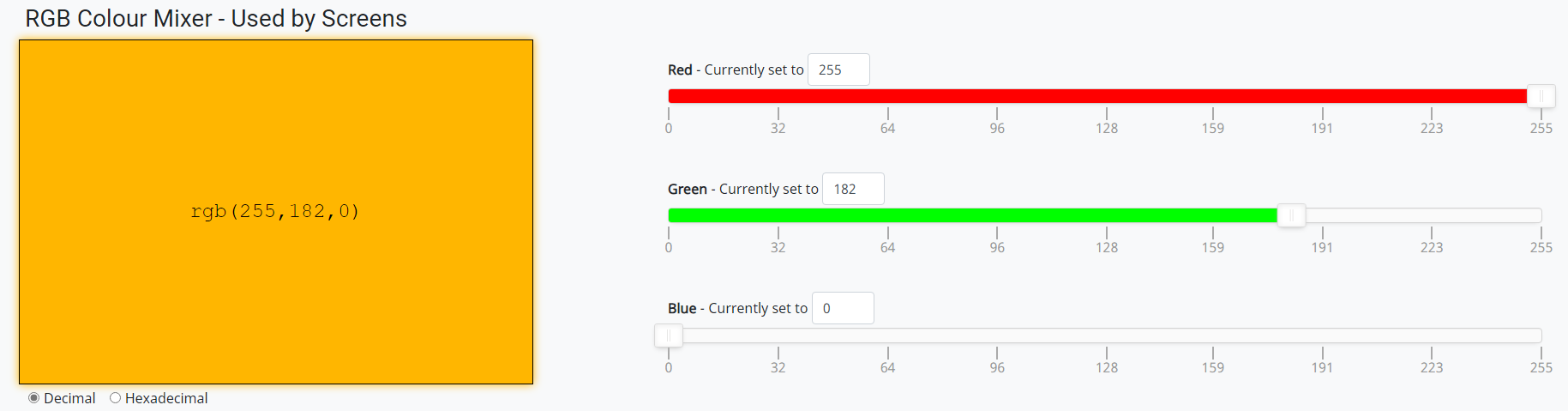Screen dimensions: 1568x411
Task: Click the Hexadecimal label text
Action: (x=166, y=398)
